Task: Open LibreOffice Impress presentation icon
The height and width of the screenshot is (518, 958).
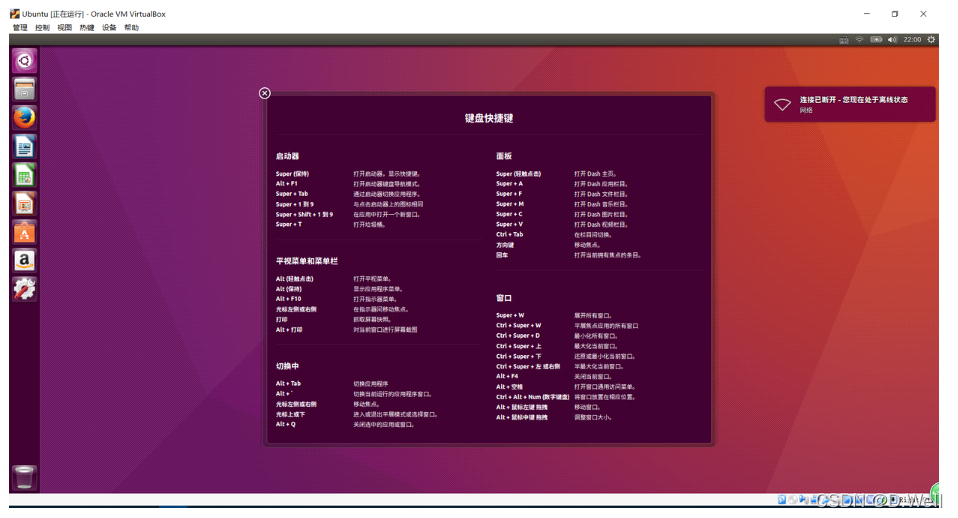Action: click(24, 204)
